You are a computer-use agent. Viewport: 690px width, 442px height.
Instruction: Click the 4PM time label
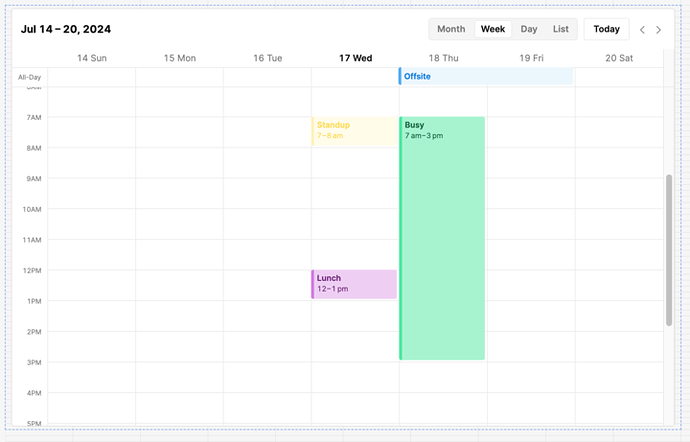[34, 393]
